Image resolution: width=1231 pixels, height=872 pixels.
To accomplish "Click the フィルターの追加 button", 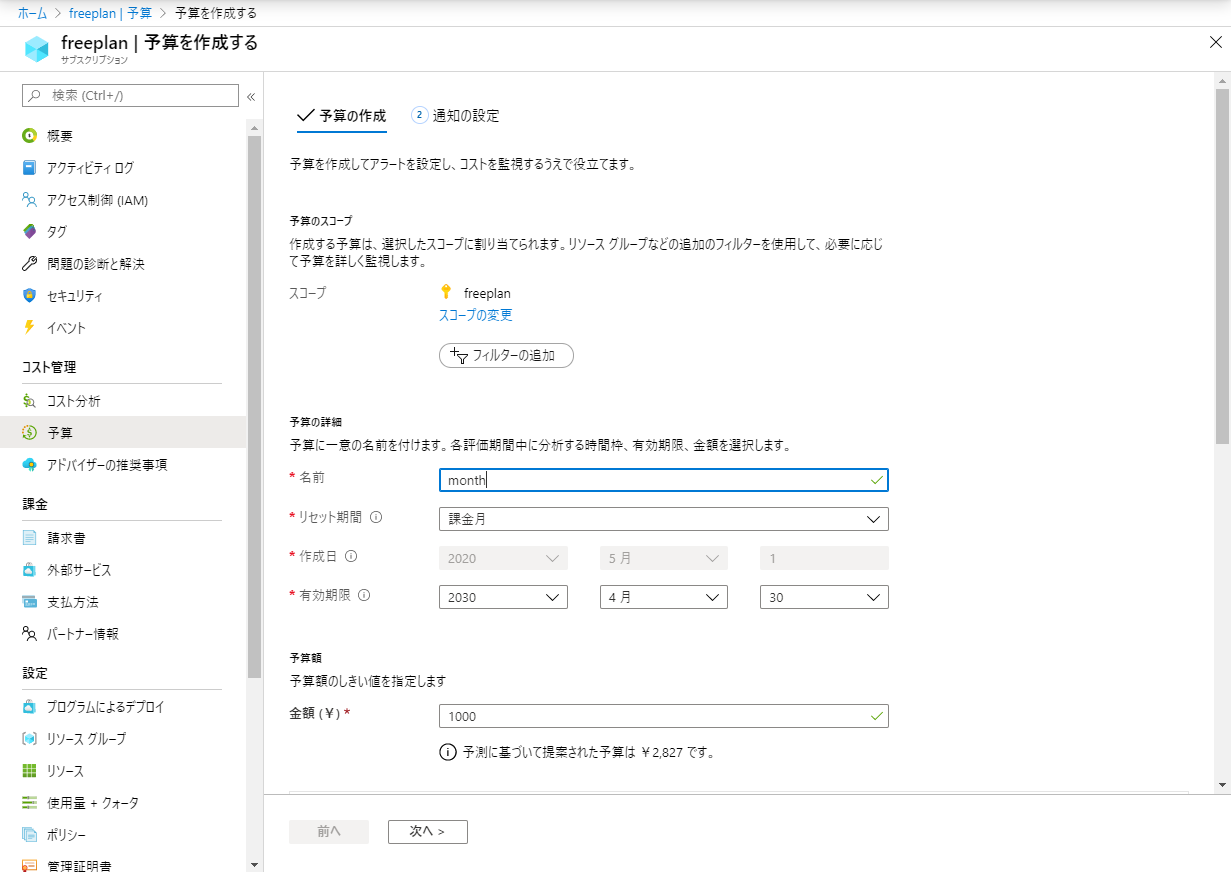I will (506, 355).
